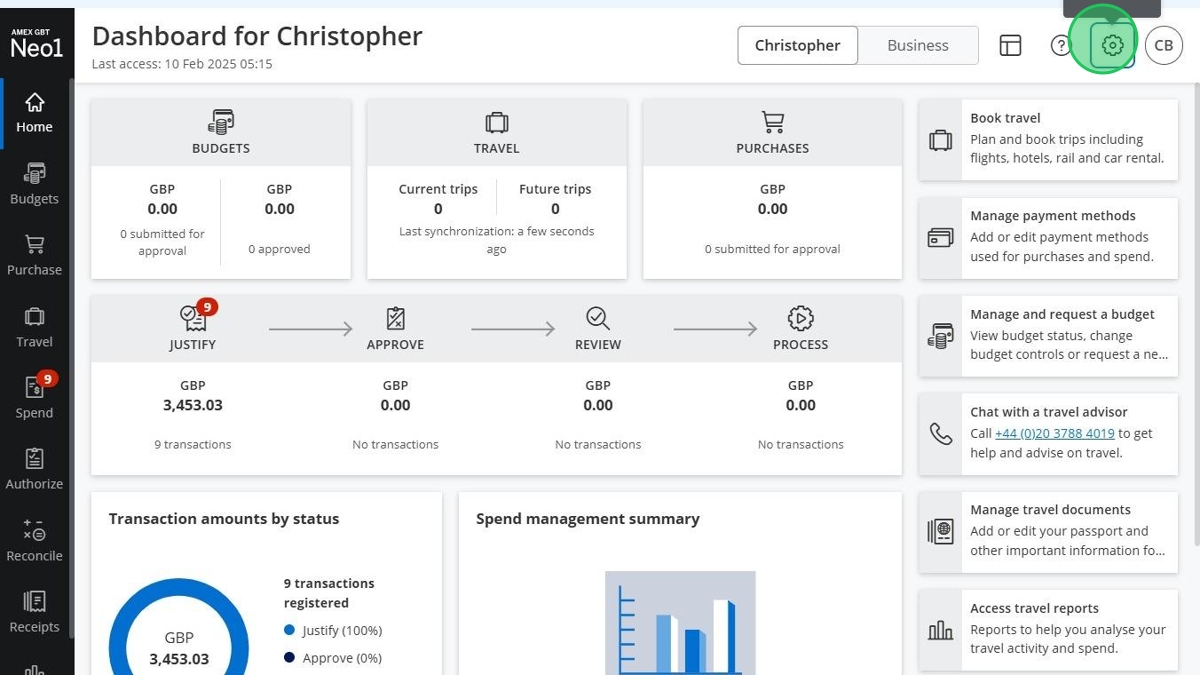Call the +44 (0)20 3788 4019 number link
The height and width of the screenshot is (675, 1200).
1055,433
